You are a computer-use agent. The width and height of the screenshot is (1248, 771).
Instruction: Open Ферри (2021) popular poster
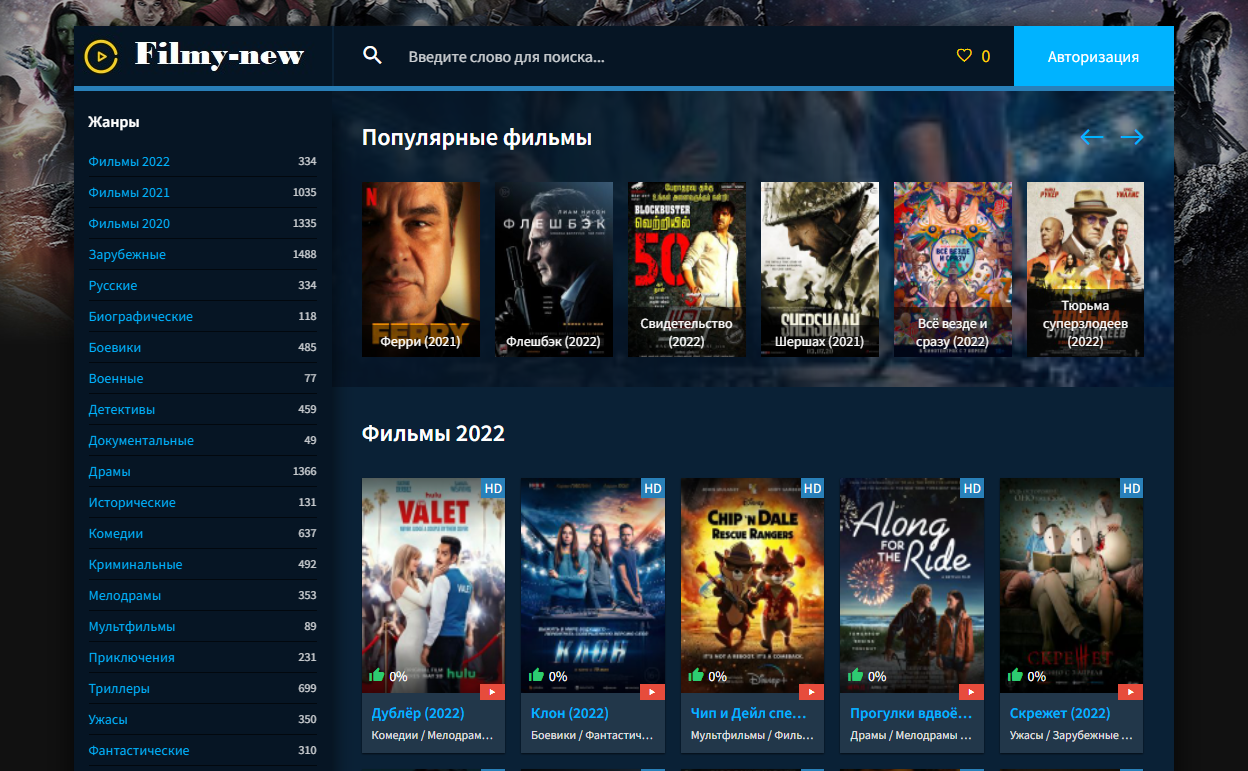421,269
